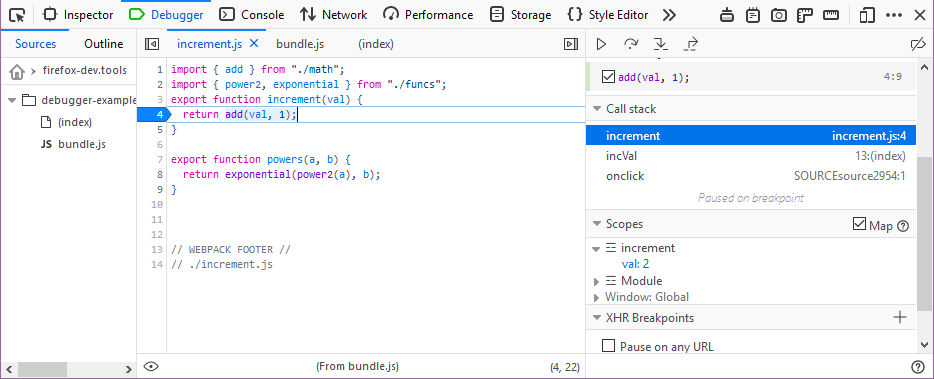
Task: Collapse the Scopes section
Action: pos(597,224)
